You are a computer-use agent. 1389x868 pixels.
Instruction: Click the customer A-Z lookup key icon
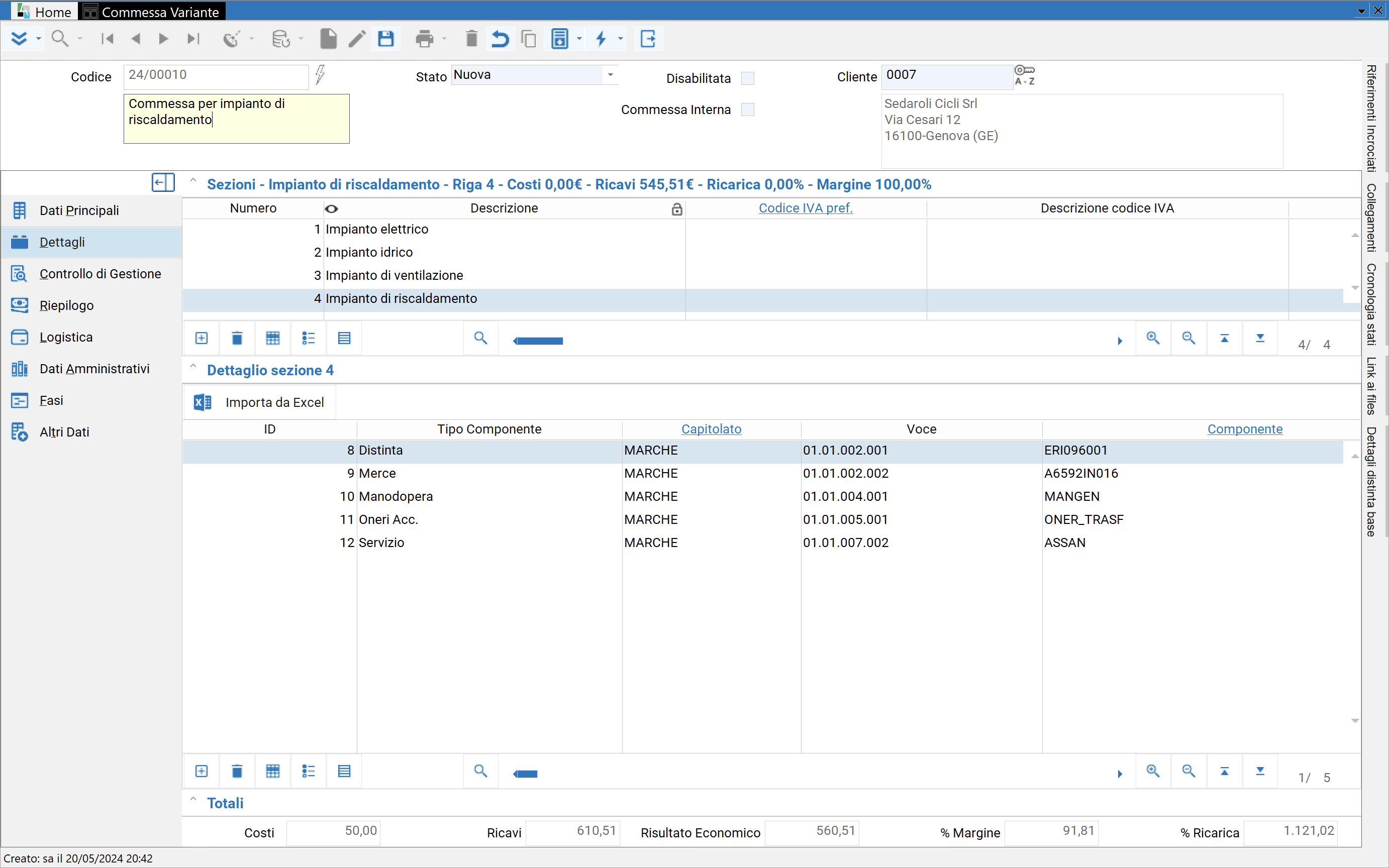1025,75
